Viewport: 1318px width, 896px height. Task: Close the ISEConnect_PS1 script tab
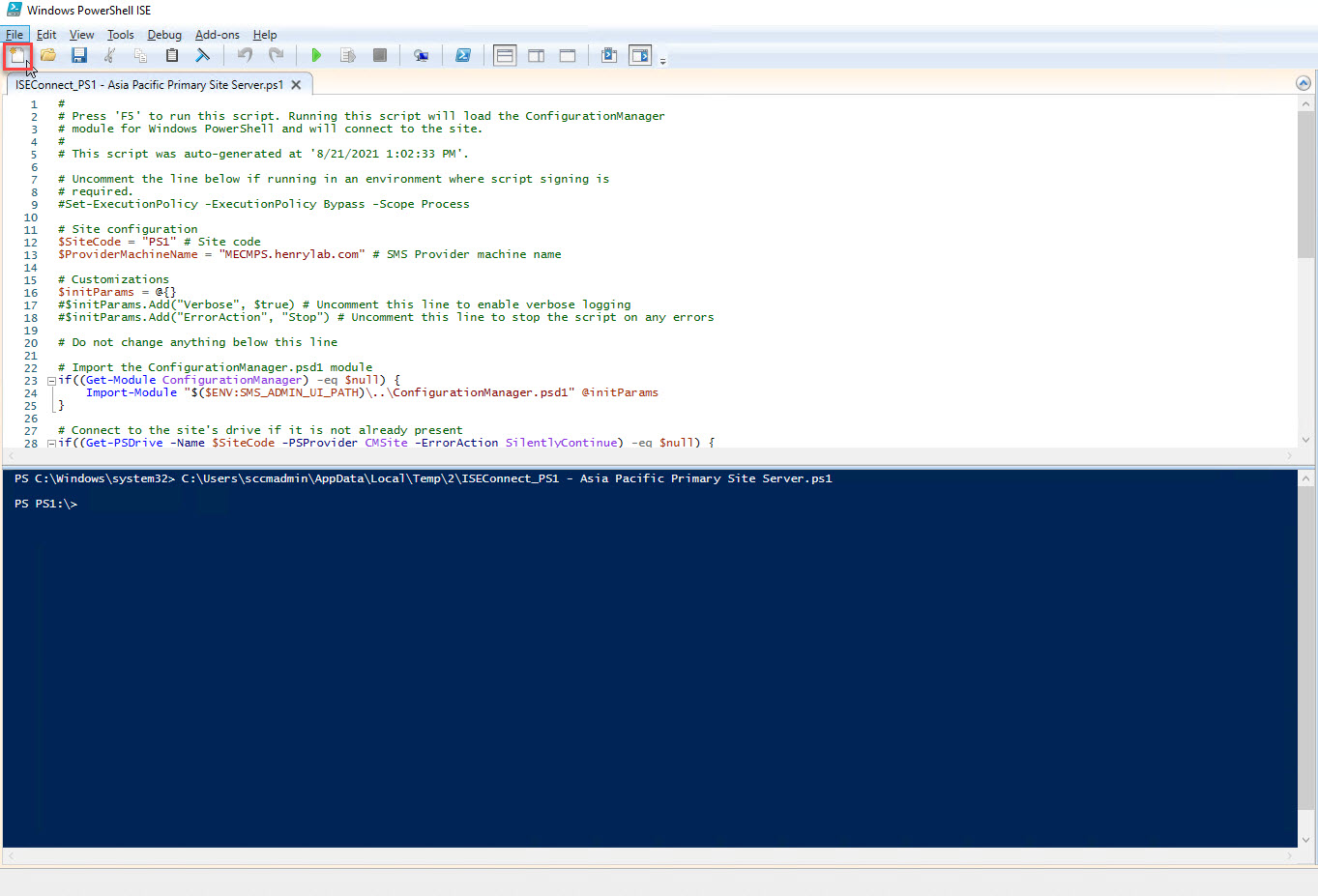pos(296,85)
